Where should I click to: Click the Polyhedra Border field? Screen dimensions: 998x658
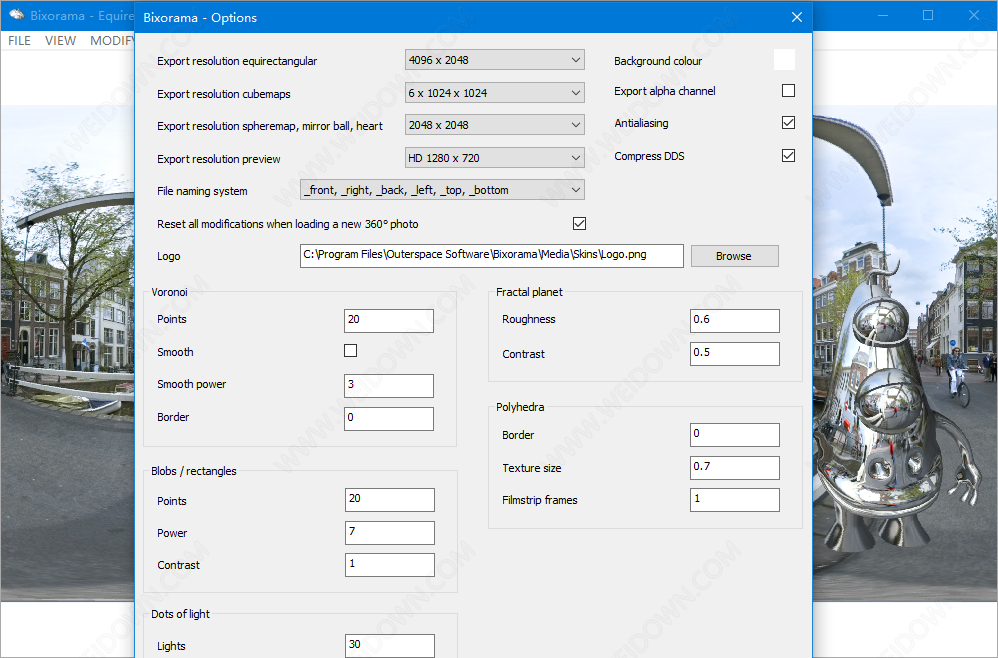coord(734,435)
